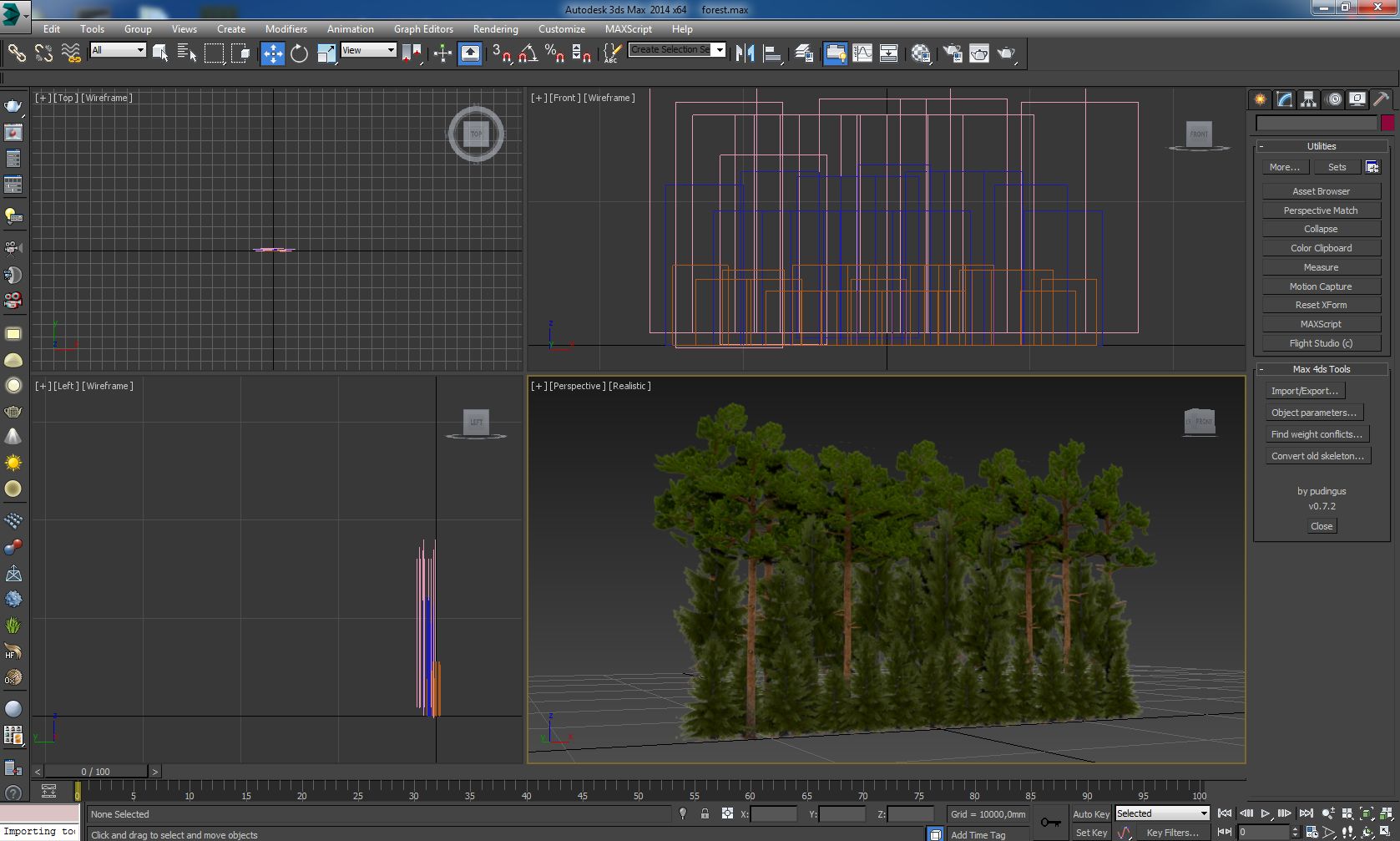Screen dimensions: 1400x841
Task: Expand the reference coordinate 'View' dropdown
Action: pyautogui.click(x=368, y=50)
